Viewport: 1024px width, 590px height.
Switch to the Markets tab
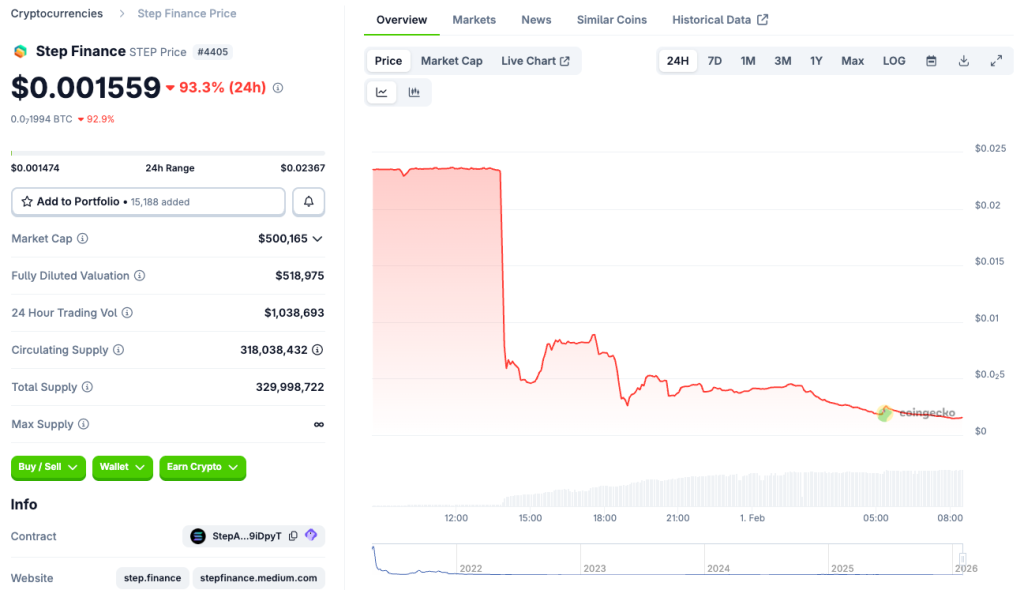point(474,19)
